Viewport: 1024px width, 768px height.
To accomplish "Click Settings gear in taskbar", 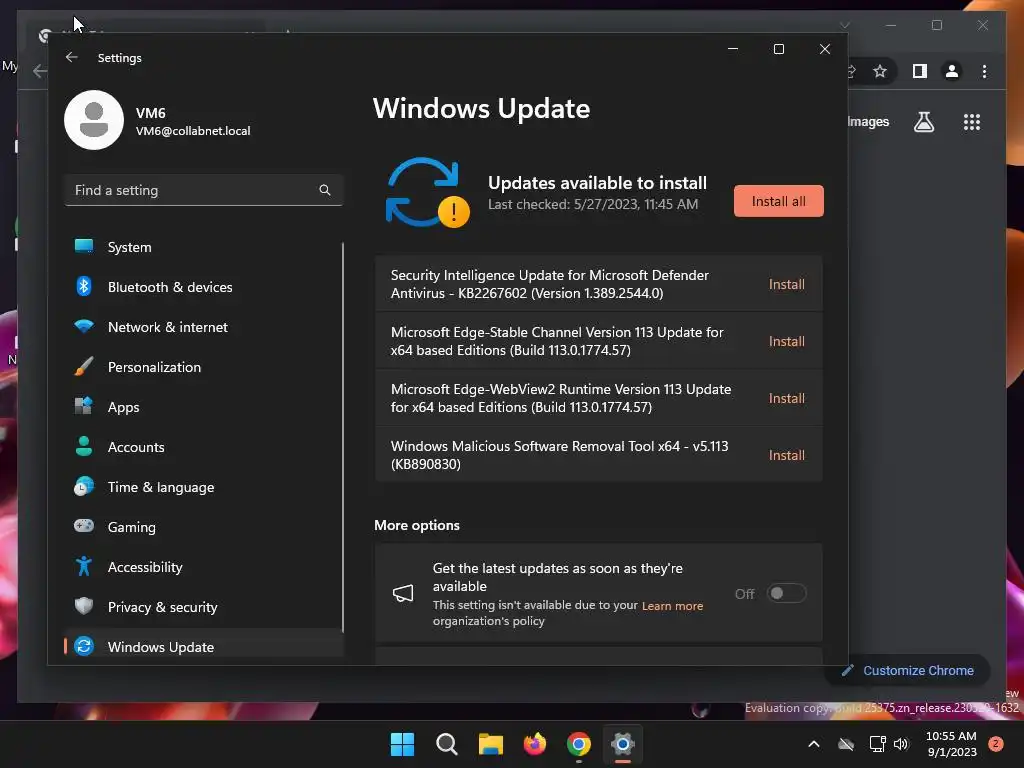I will (x=623, y=744).
